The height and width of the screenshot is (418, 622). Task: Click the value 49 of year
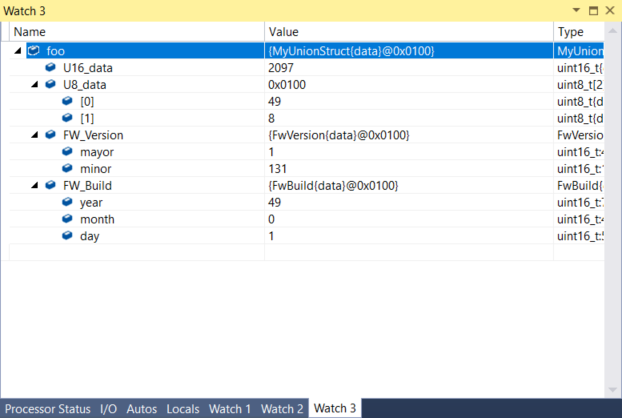pyautogui.click(x=275, y=203)
